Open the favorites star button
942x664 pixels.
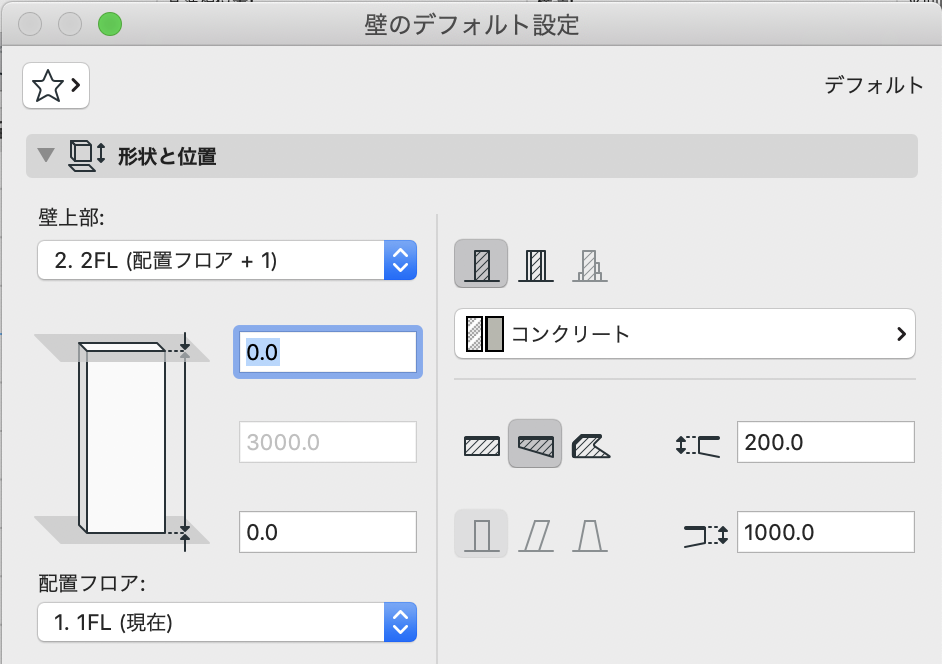pyautogui.click(x=56, y=86)
